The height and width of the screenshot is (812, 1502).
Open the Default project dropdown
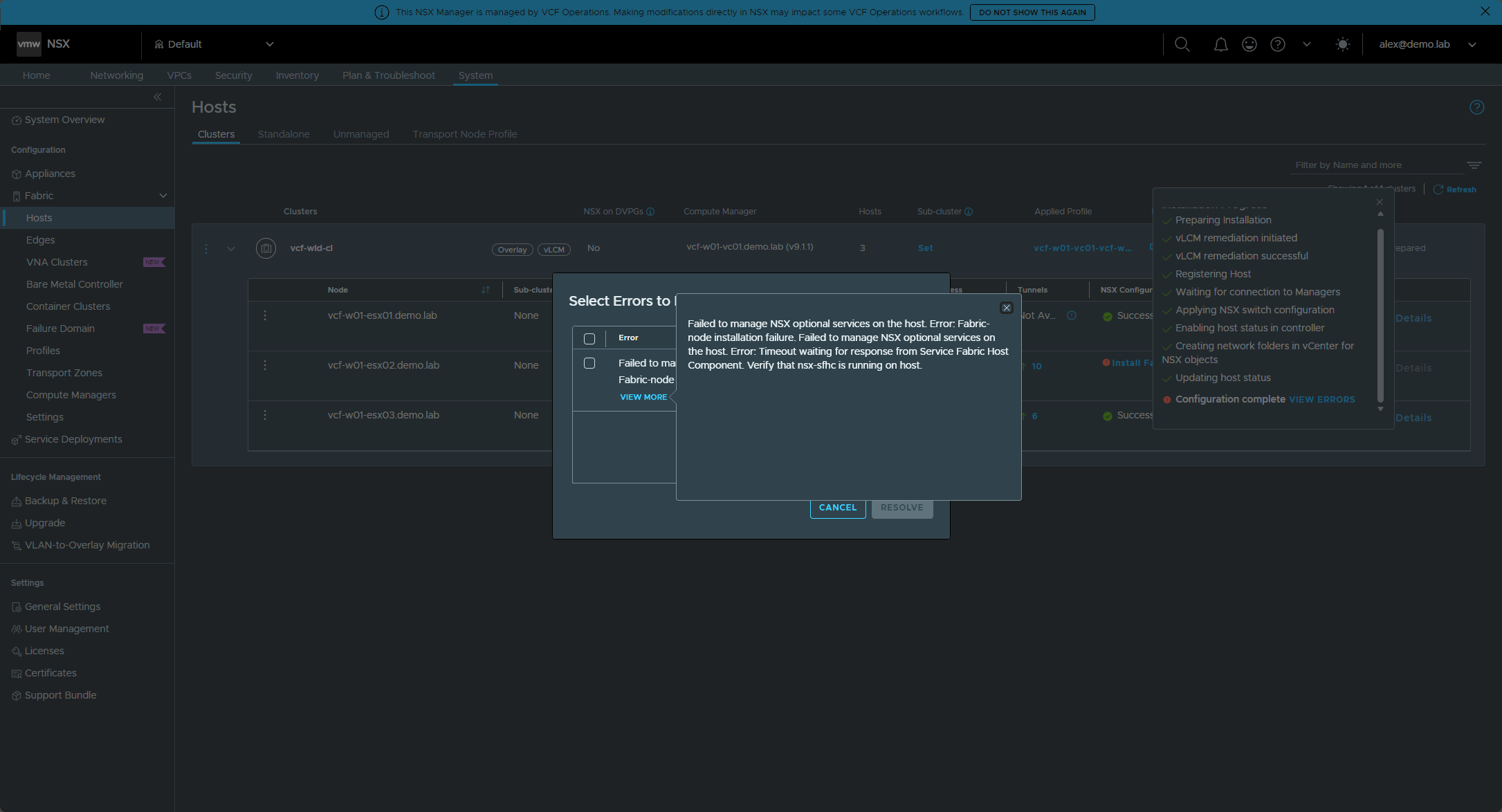click(214, 44)
